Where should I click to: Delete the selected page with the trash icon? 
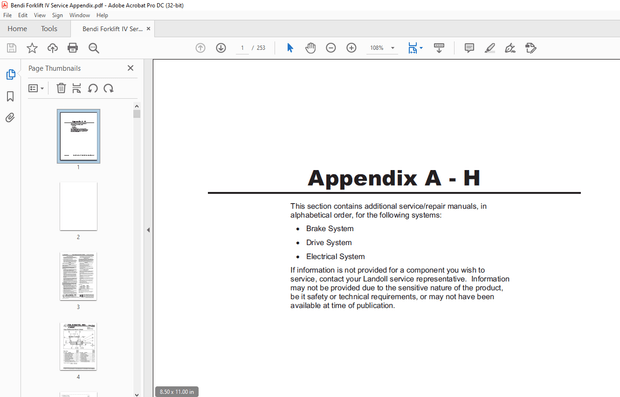tap(61, 88)
